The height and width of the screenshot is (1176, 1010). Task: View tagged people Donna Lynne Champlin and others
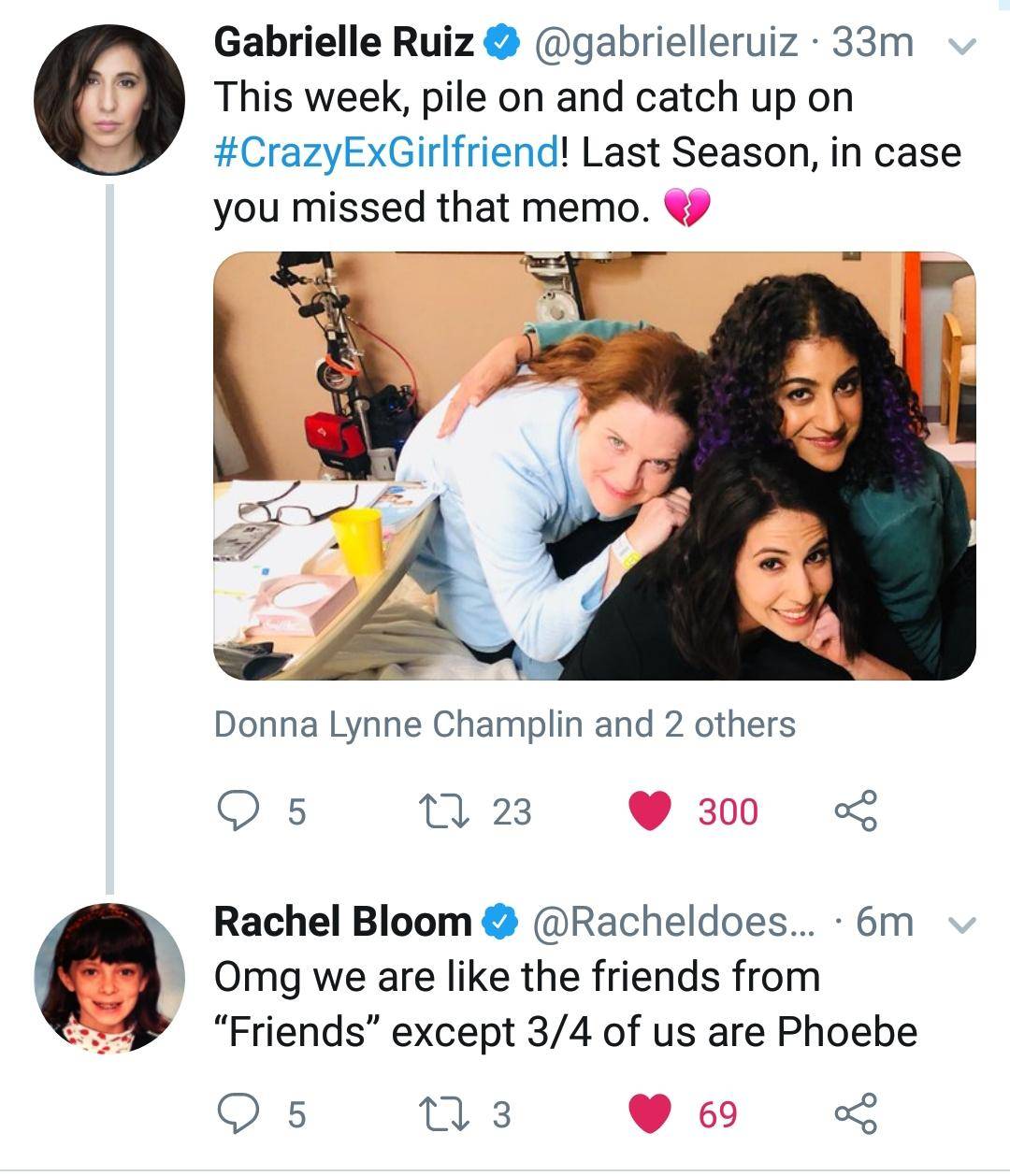click(x=504, y=724)
